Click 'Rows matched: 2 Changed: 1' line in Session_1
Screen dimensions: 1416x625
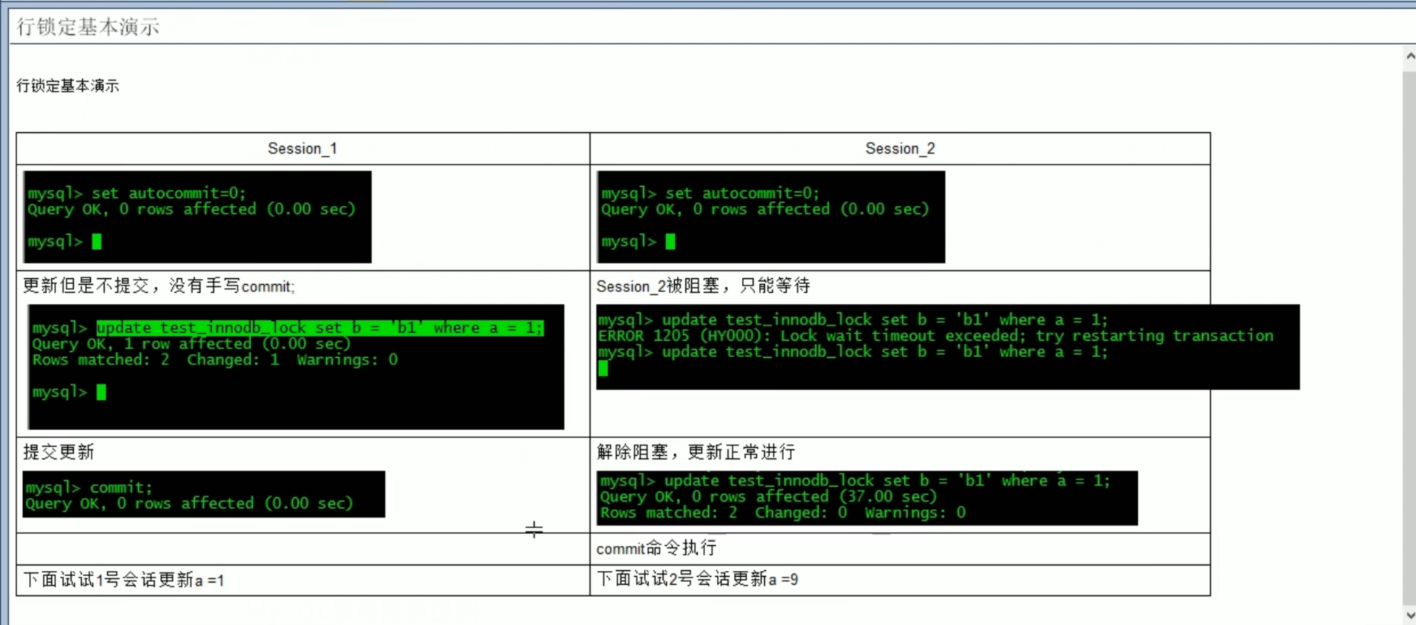[215, 359]
